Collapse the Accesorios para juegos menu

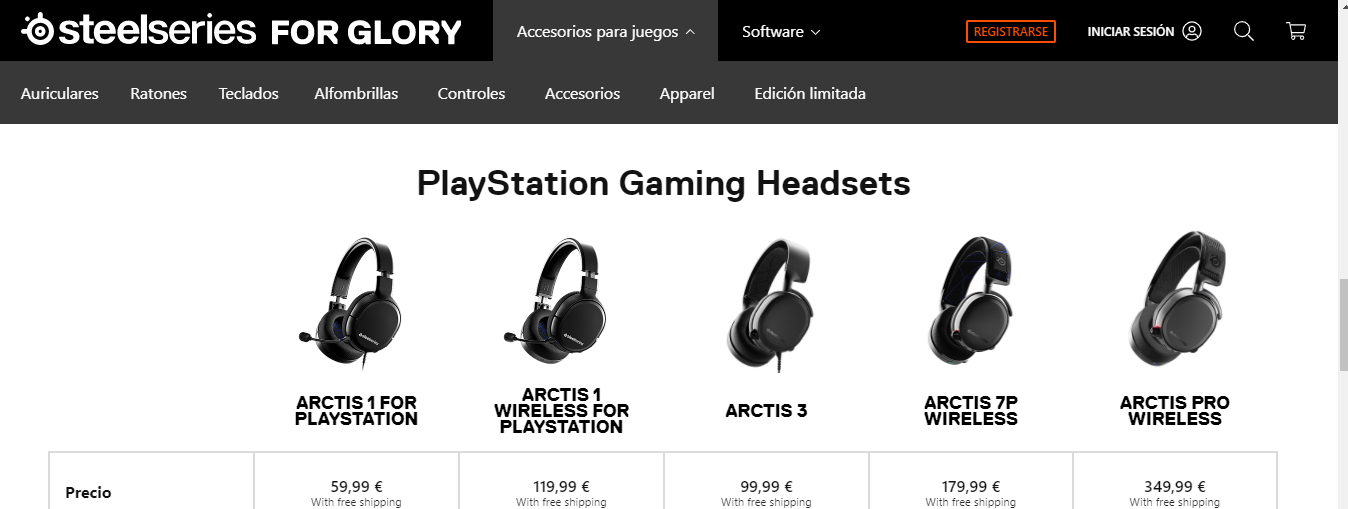coord(605,31)
